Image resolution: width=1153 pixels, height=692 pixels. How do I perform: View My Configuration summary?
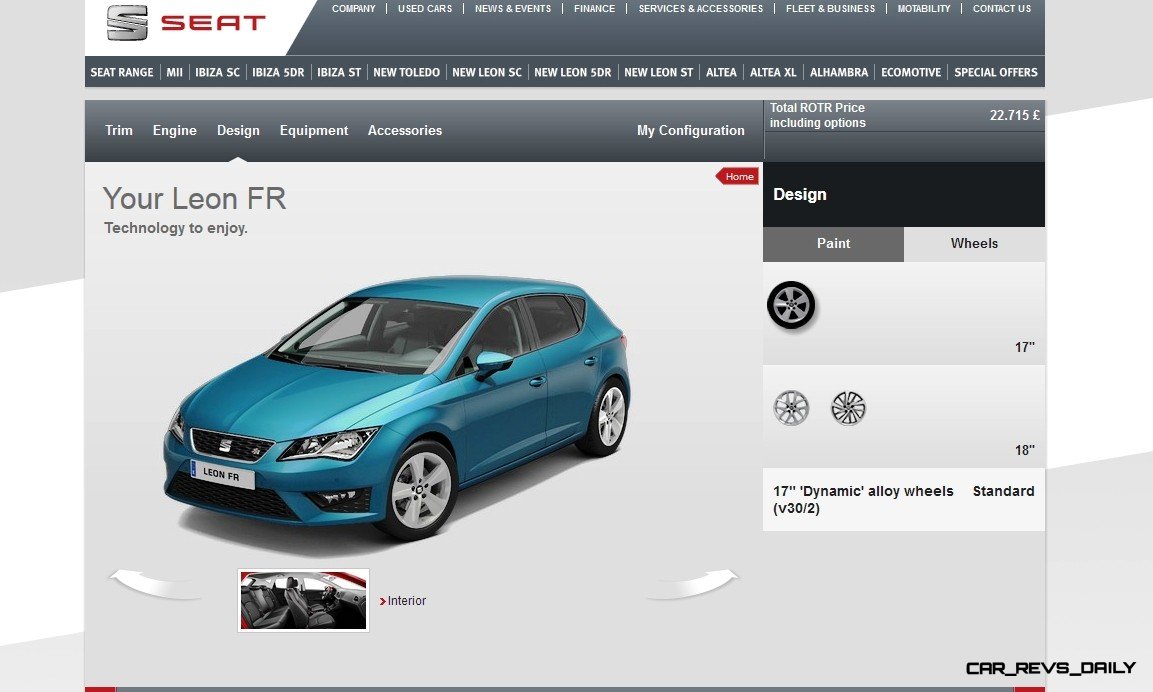click(691, 130)
